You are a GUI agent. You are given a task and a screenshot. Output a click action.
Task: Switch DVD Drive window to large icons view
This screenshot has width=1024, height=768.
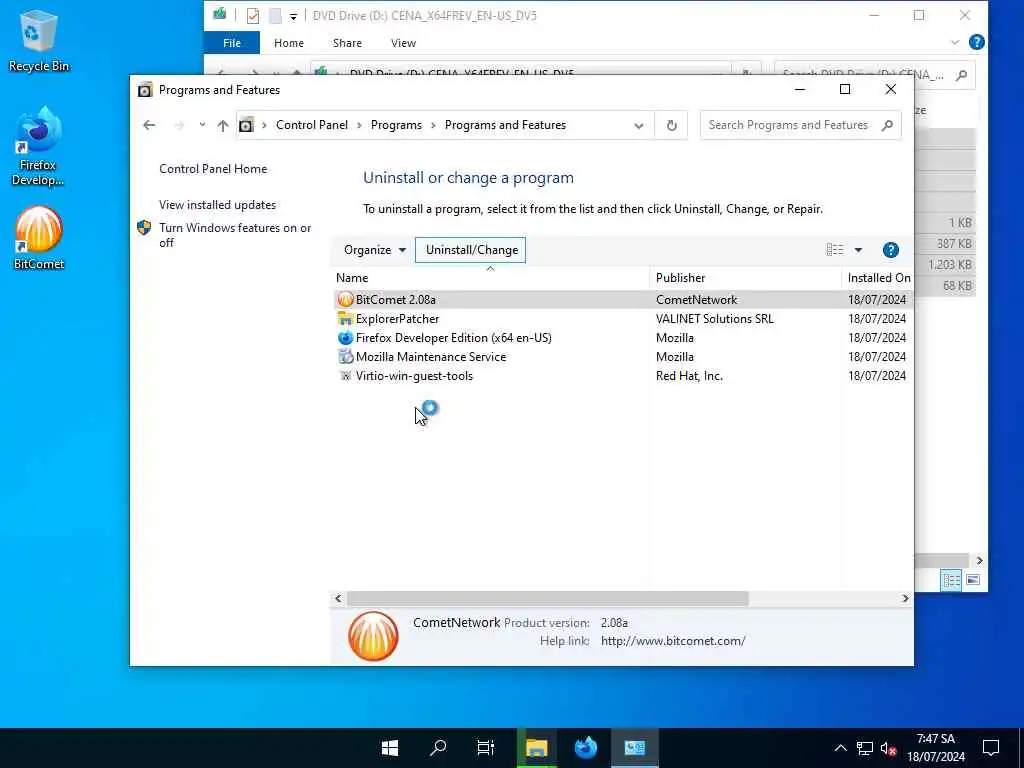pyautogui.click(x=973, y=580)
